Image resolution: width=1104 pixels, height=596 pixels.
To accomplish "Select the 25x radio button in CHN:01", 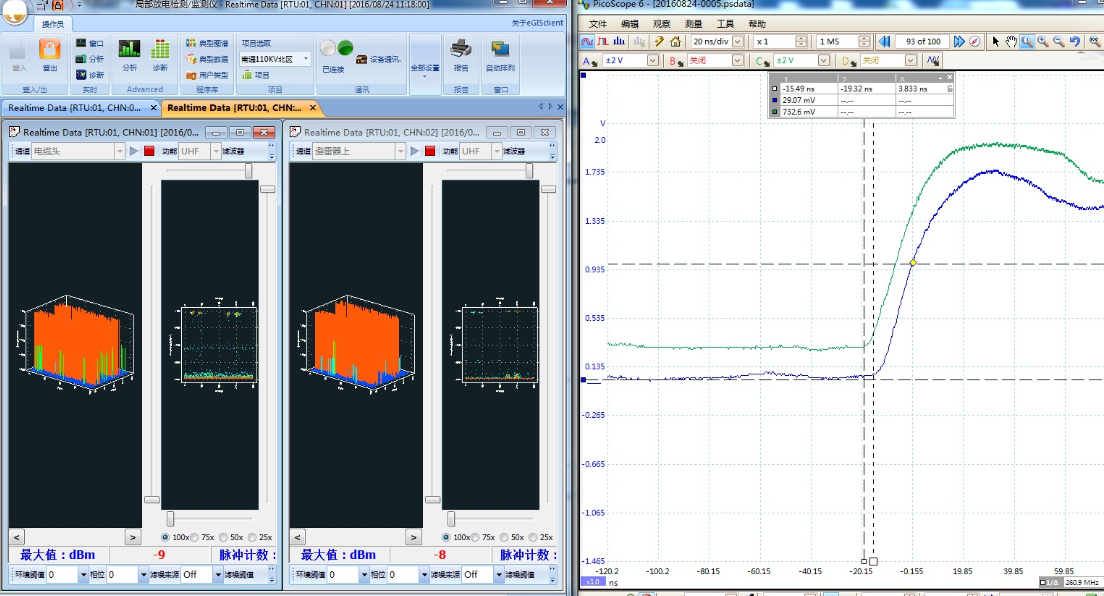I will pyautogui.click(x=252, y=537).
